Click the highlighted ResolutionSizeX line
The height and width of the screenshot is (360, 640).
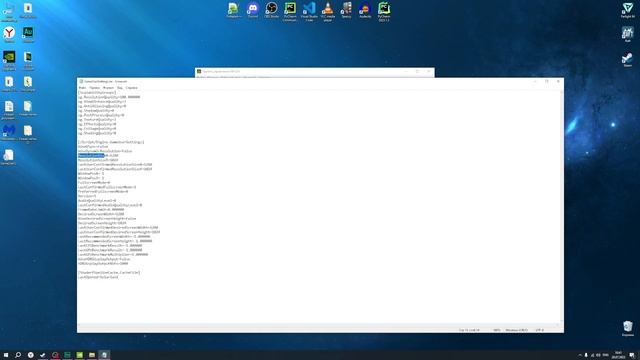pyautogui.click(x=98, y=156)
